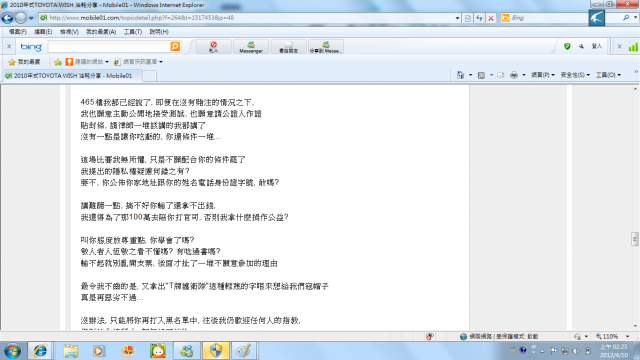Open the search provider dropdown arrow
Screen dimensions: 640x360
[x=635, y=18]
